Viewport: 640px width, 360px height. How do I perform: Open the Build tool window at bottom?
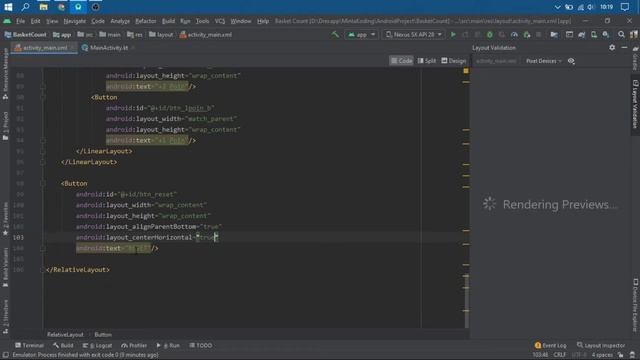(63, 345)
